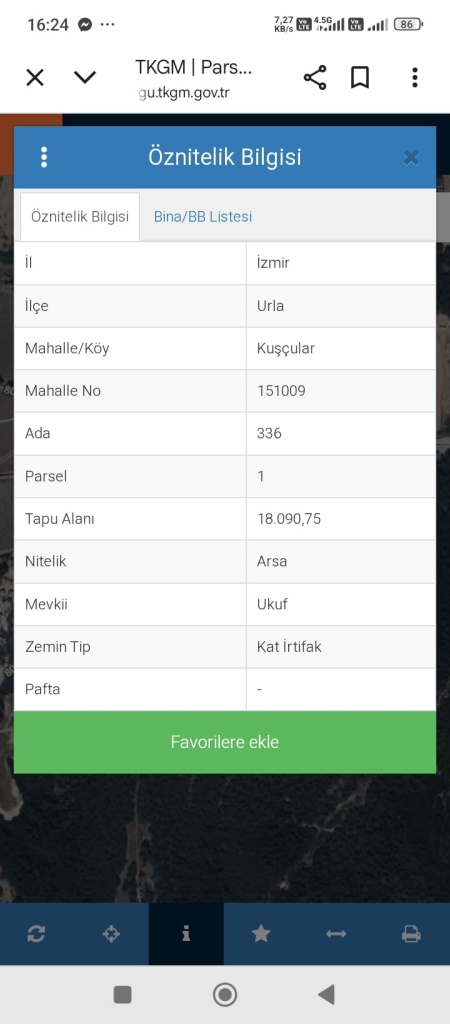Toggle the info tool in bottom toolbar

(186, 934)
